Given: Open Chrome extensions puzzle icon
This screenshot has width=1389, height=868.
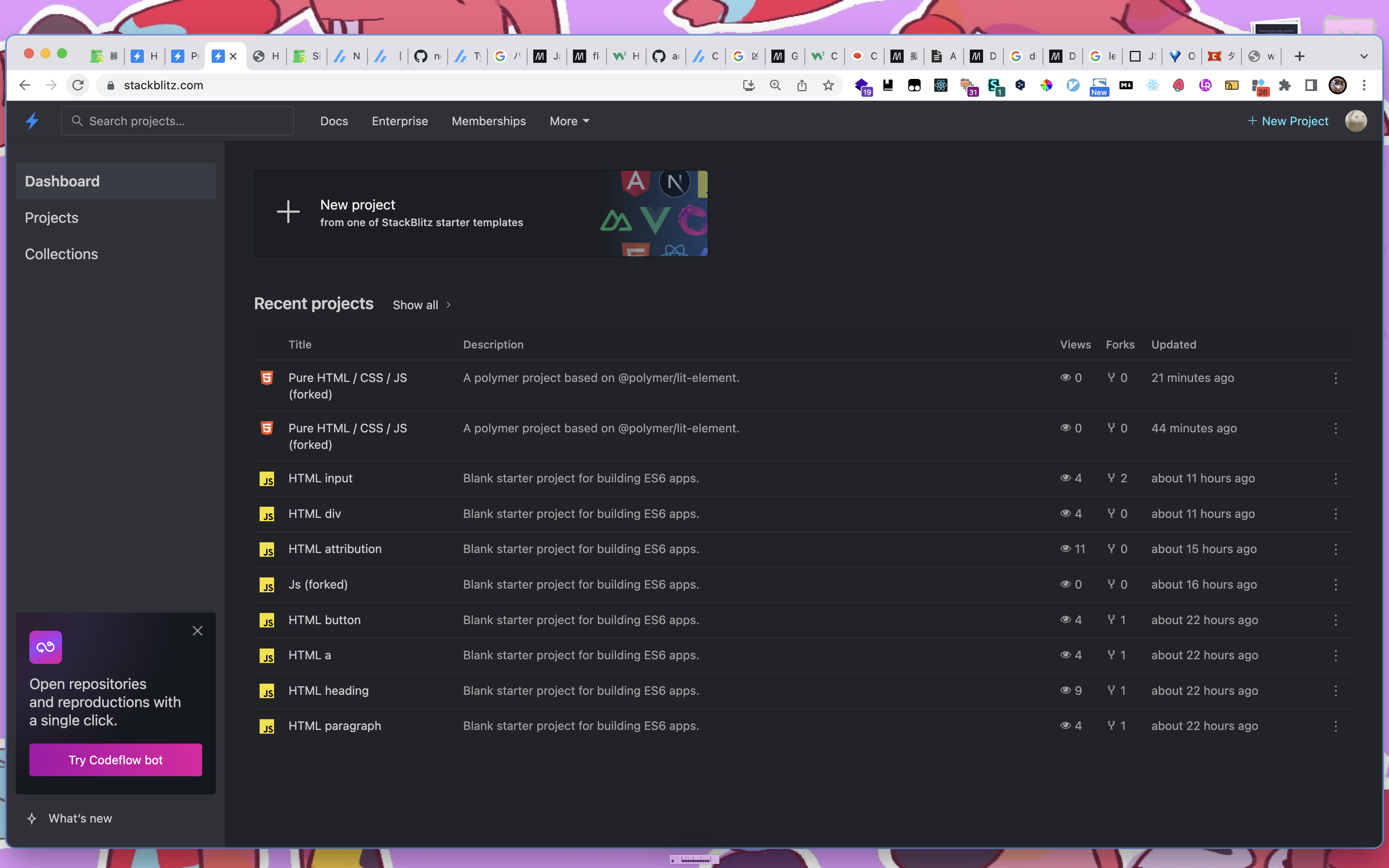Looking at the screenshot, I should [1284, 86].
